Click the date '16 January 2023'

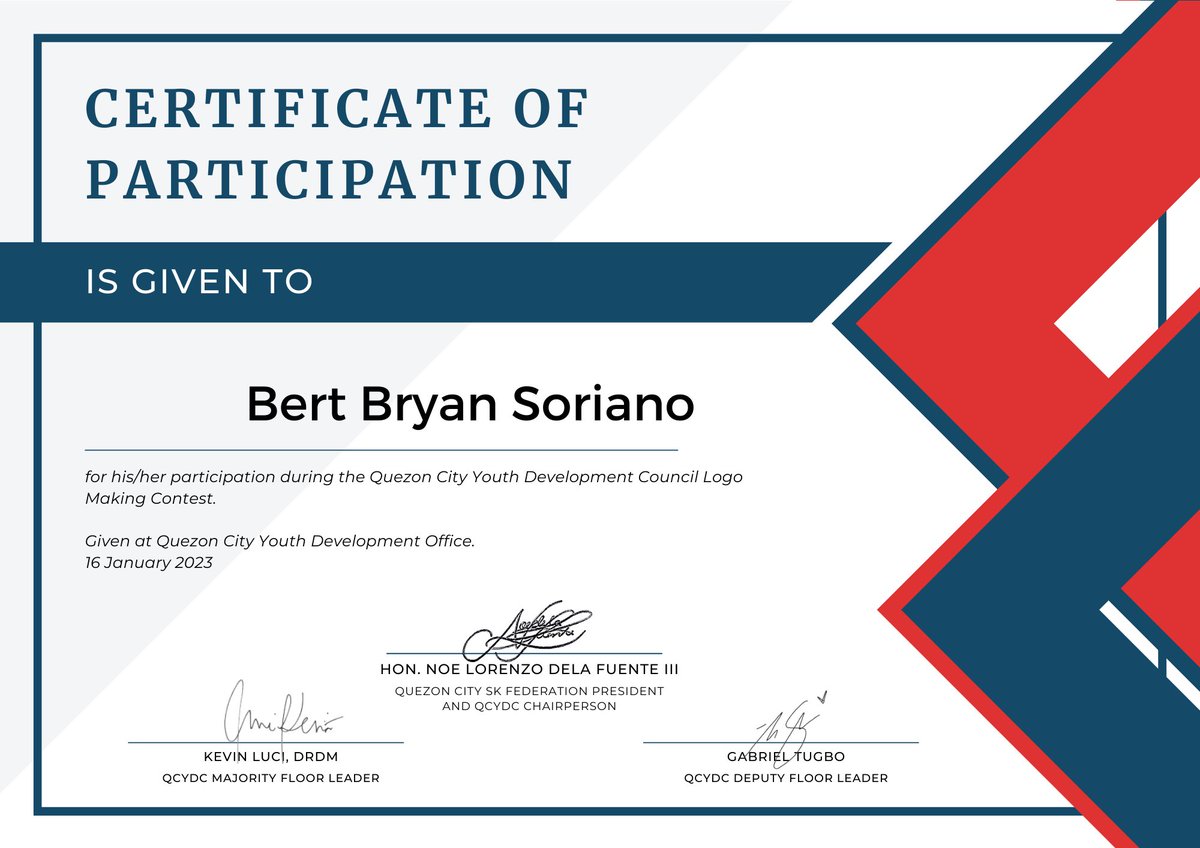pos(149,562)
